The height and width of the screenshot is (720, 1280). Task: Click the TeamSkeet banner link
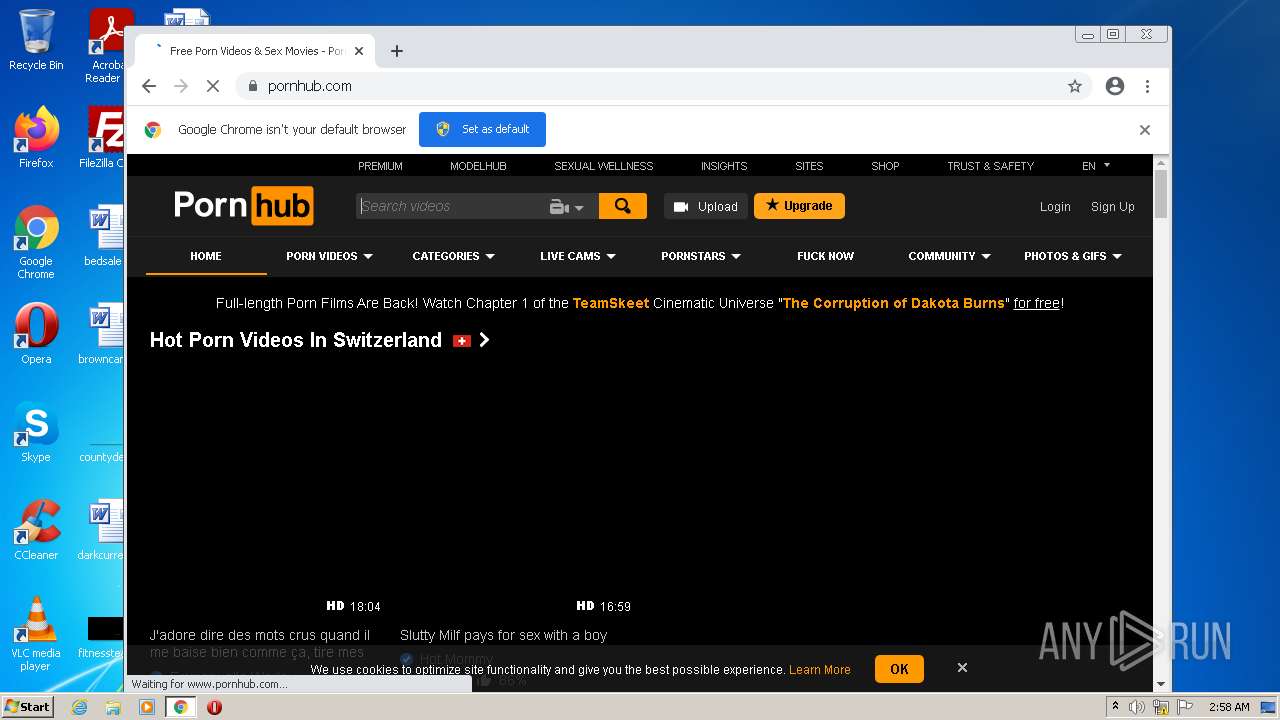click(611, 303)
